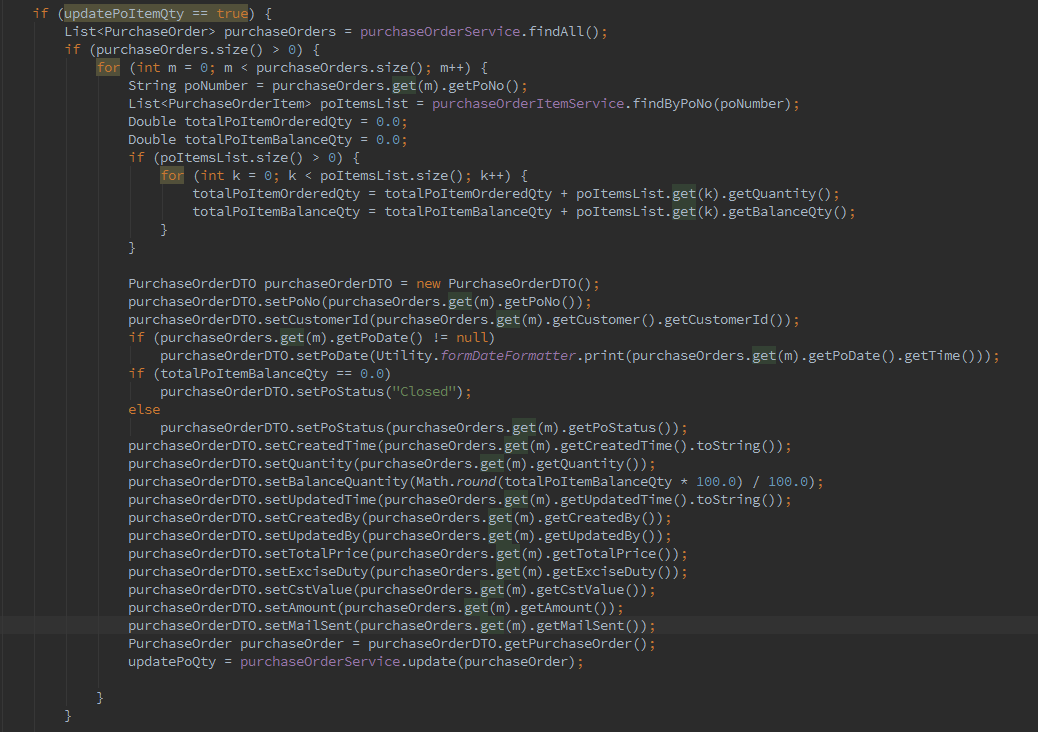
Task: Click setUpdatedBy method call
Action: pyautogui.click(x=312, y=535)
